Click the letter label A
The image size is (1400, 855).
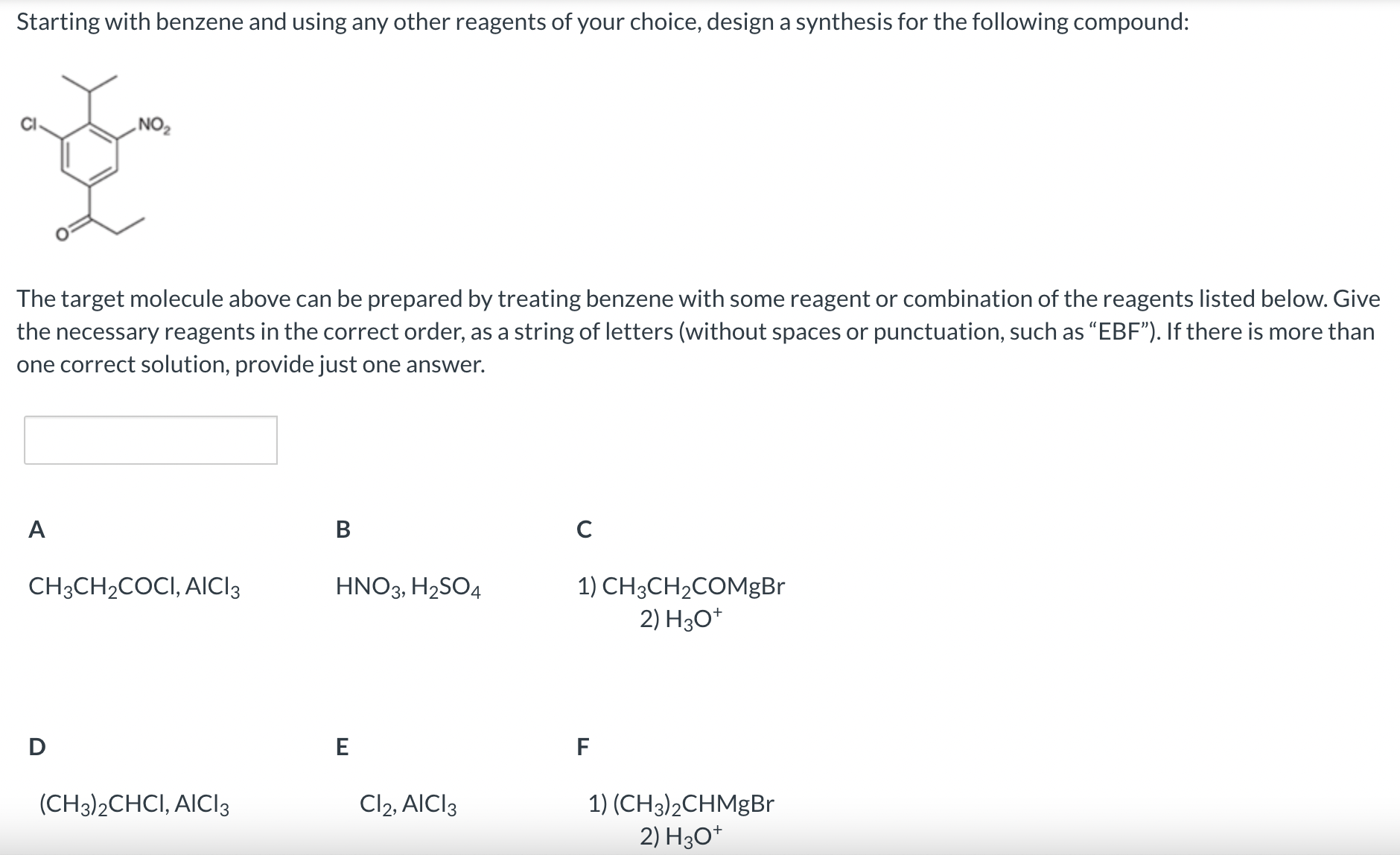pyautogui.click(x=36, y=530)
